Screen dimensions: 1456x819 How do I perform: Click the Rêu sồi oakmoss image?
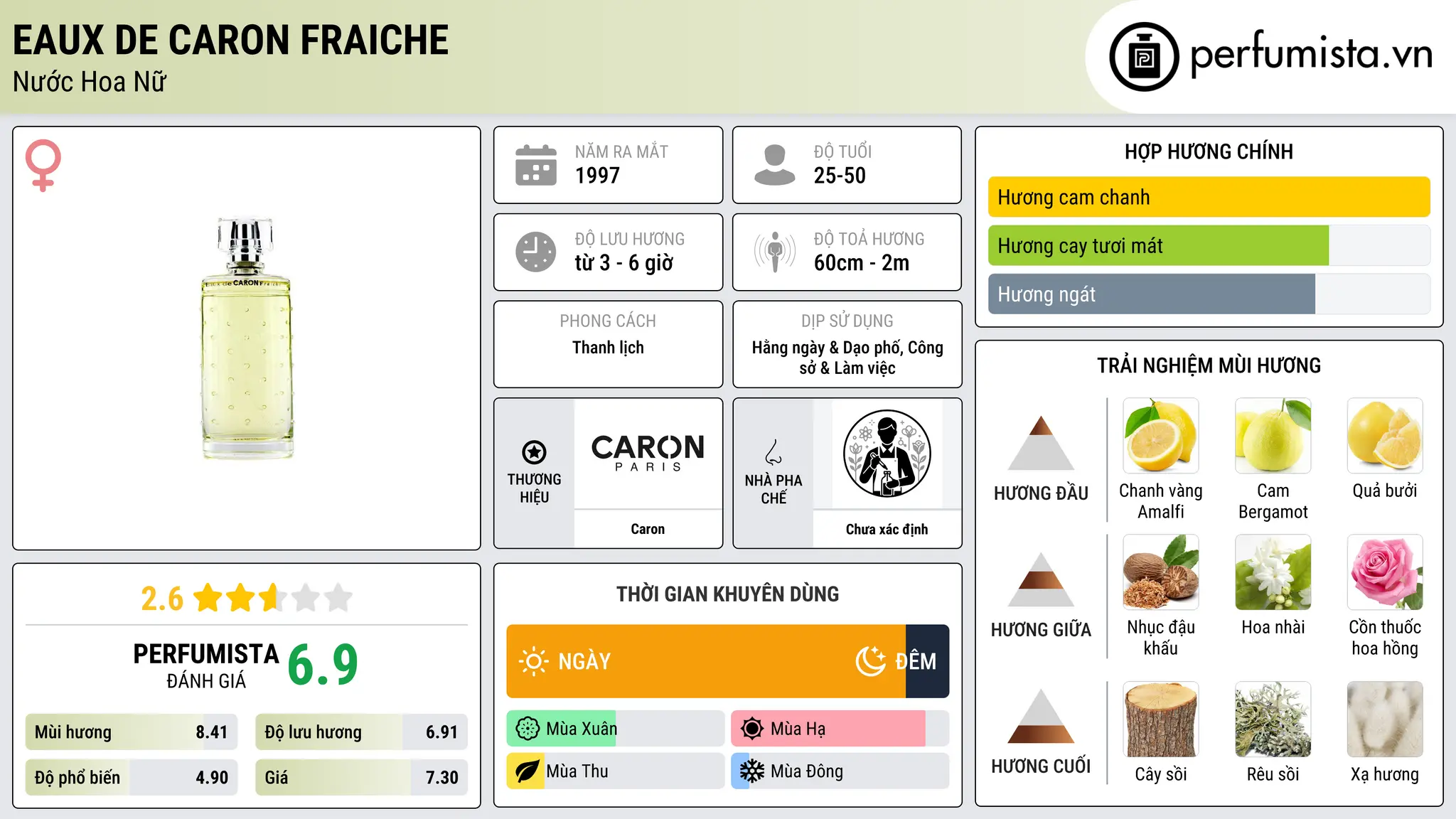(1273, 719)
